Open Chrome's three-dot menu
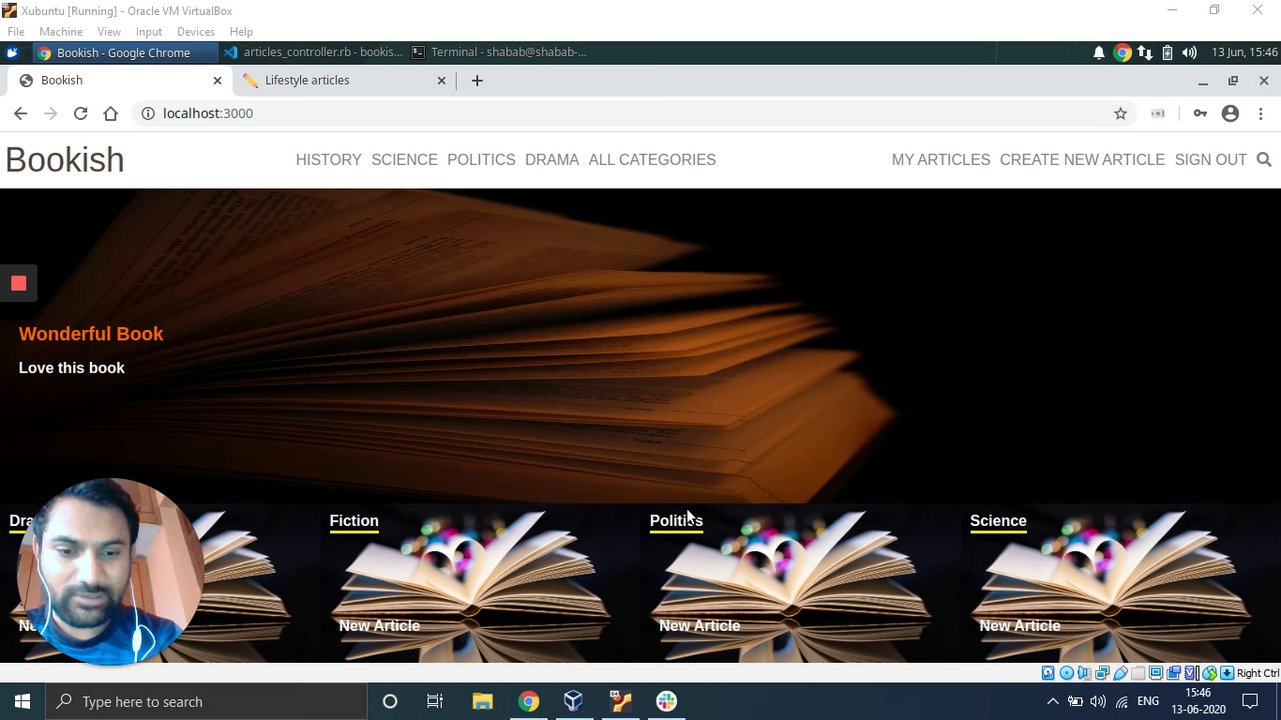Screen dimensions: 1281x720 (x=1261, y=113)
